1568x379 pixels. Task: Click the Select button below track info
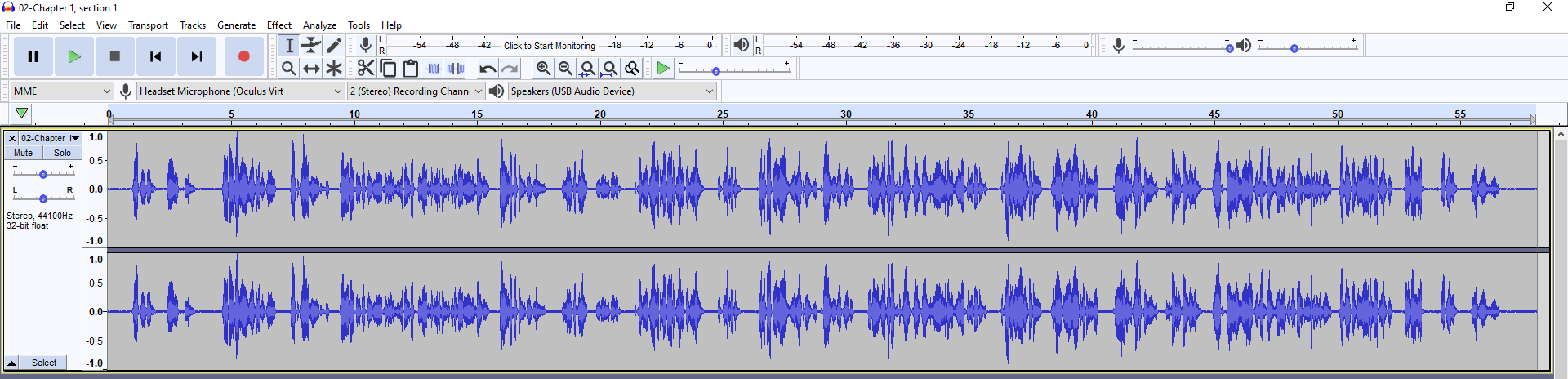pyautogui.click(x=44, y=363)
